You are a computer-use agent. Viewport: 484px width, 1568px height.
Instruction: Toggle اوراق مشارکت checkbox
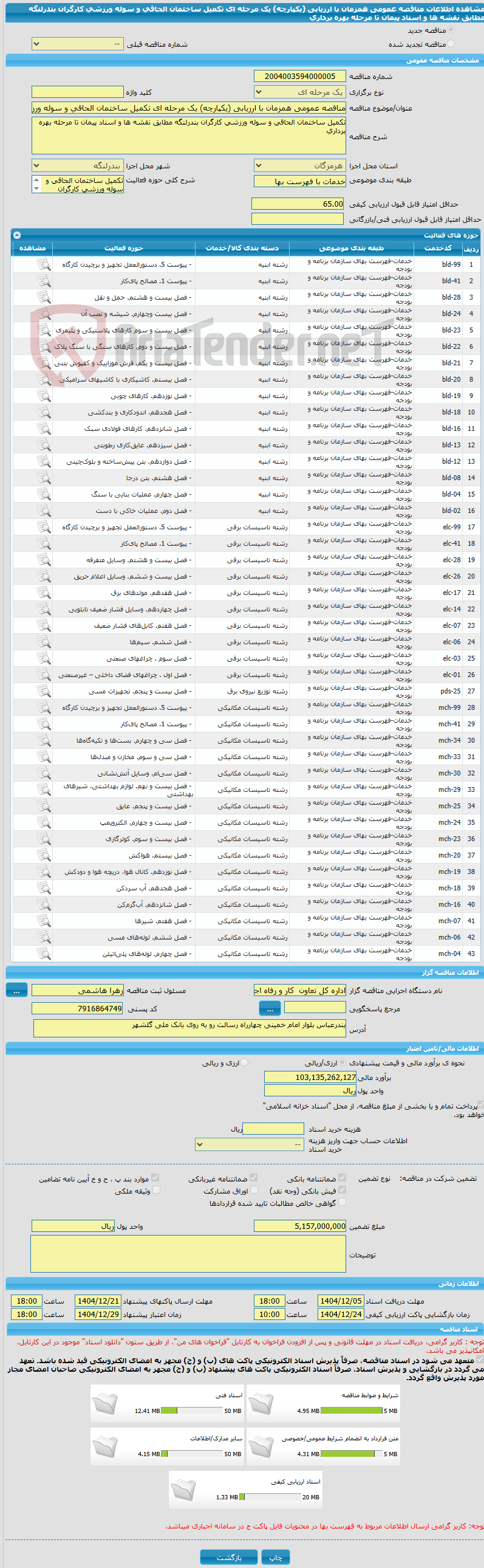pyautogui.click(x=254, y=1190)
